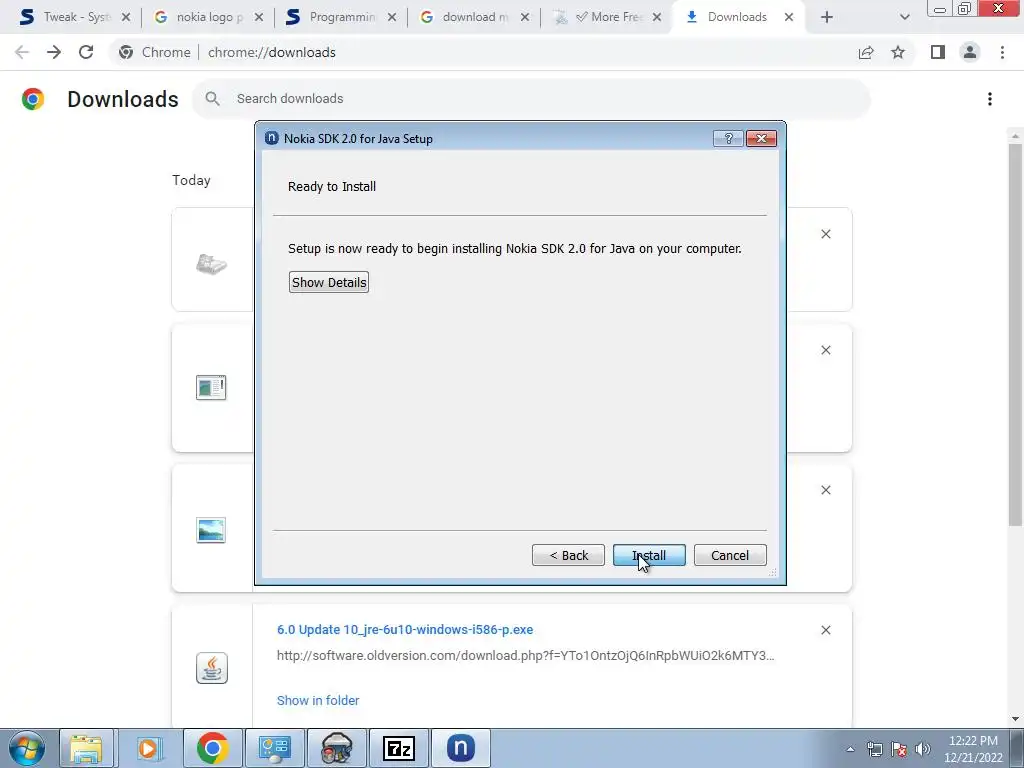Screen dimensions: 1024x768
Task: Open Windows Media Player from taskbar
Action: (149, 748)
